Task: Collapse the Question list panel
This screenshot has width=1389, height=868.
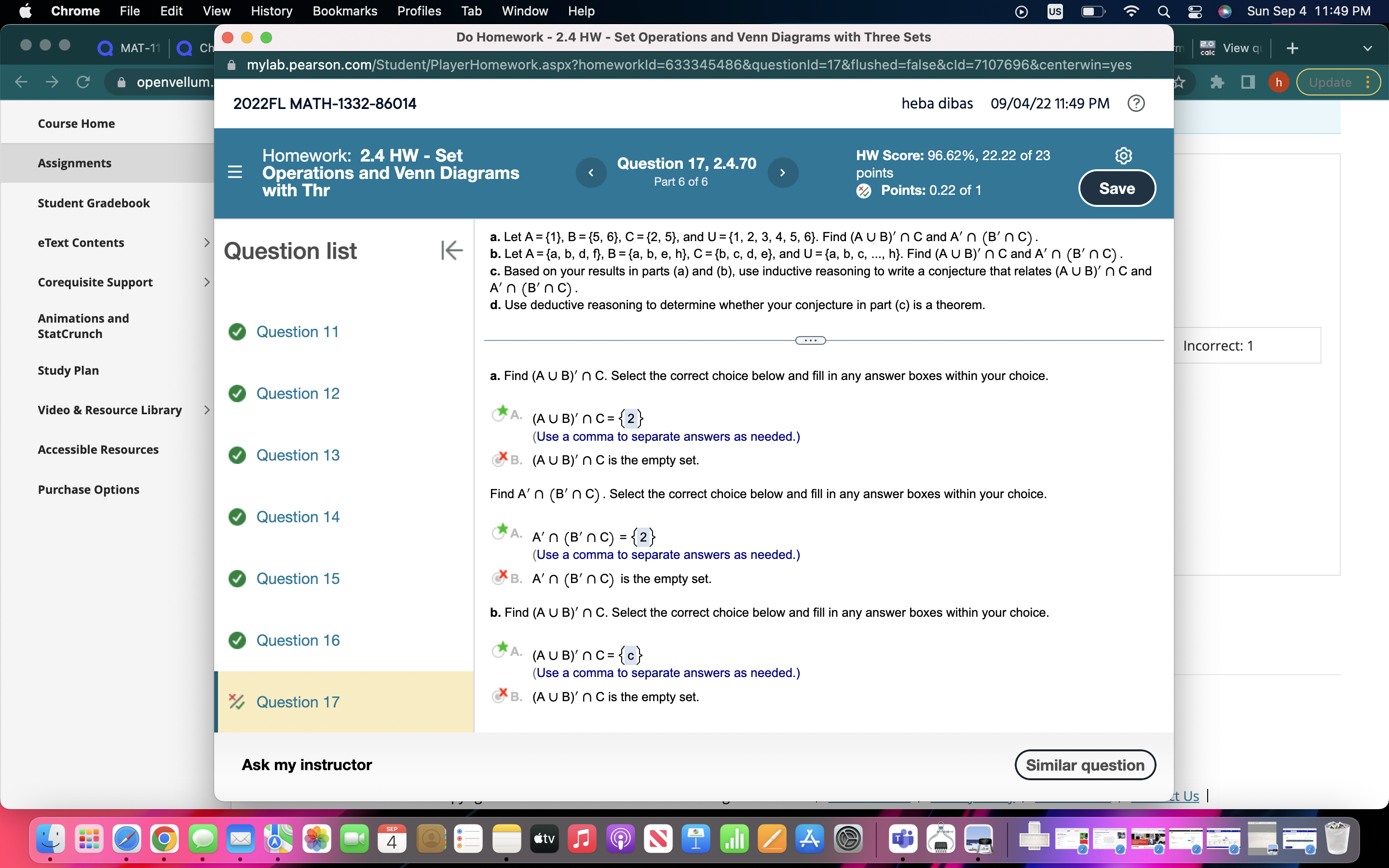Action: tap(452, 250)
